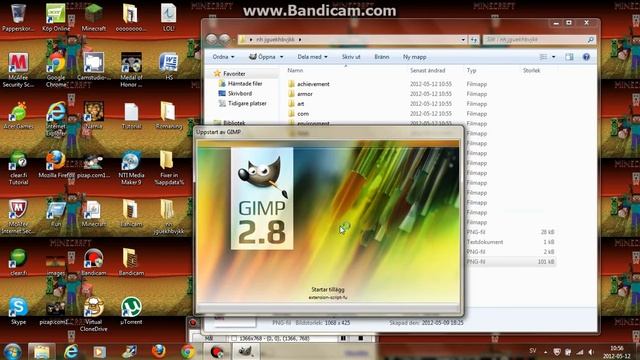Viewport: 640px width, 360px height.
Task: Click the SV language indicator in the taskbar
Action: coord(533,351)
